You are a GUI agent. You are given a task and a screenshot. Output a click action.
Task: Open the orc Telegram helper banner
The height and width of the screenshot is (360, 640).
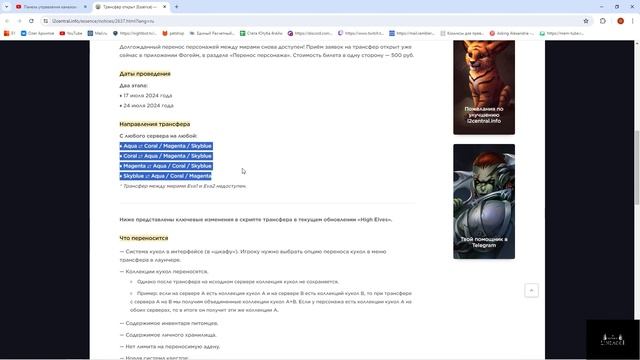pyautogui.click(x=484, y=201)
